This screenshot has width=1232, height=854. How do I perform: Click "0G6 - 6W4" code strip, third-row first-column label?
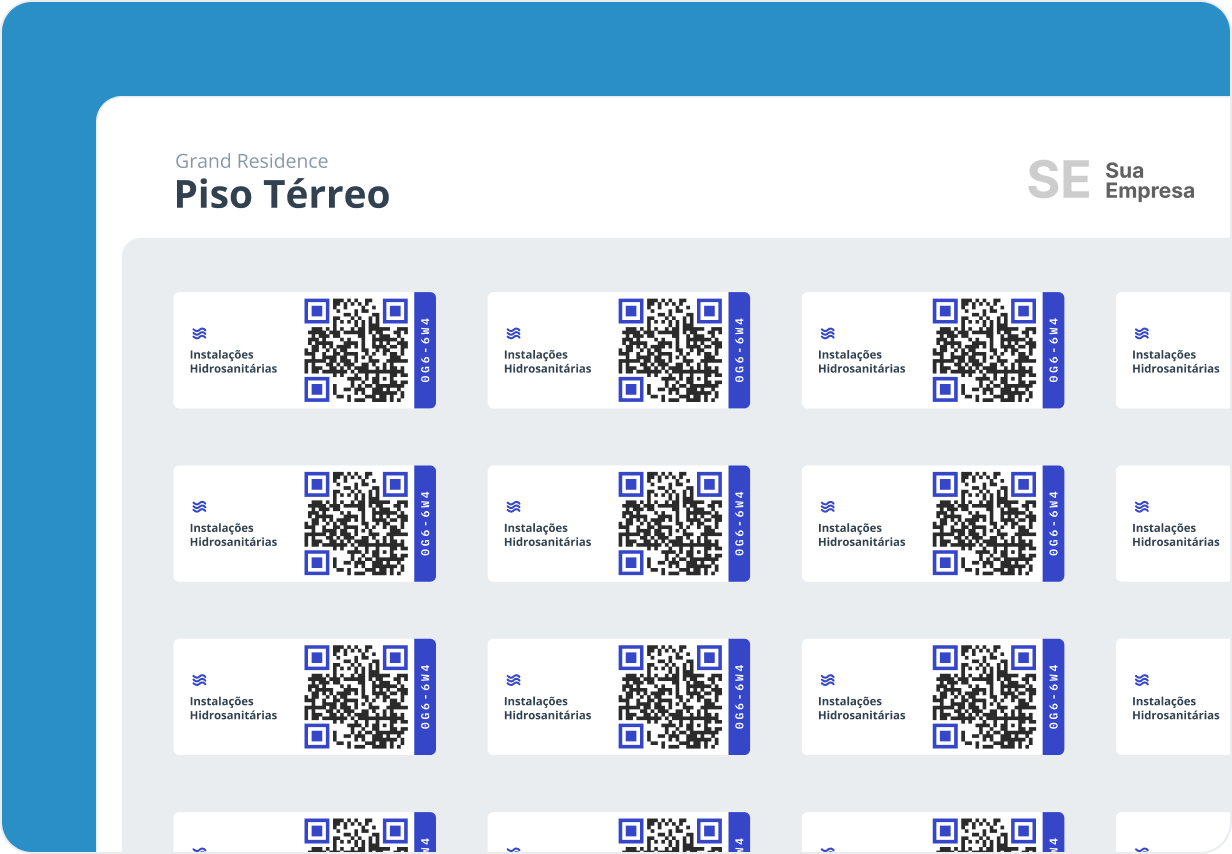tap(425, 696)
